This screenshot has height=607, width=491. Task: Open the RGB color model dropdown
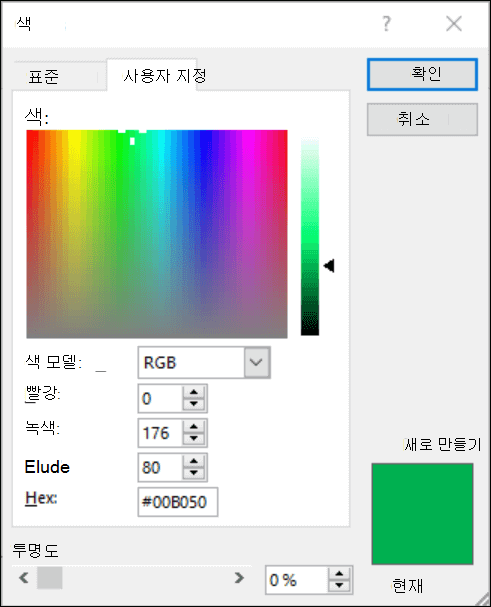coord(256,362)
